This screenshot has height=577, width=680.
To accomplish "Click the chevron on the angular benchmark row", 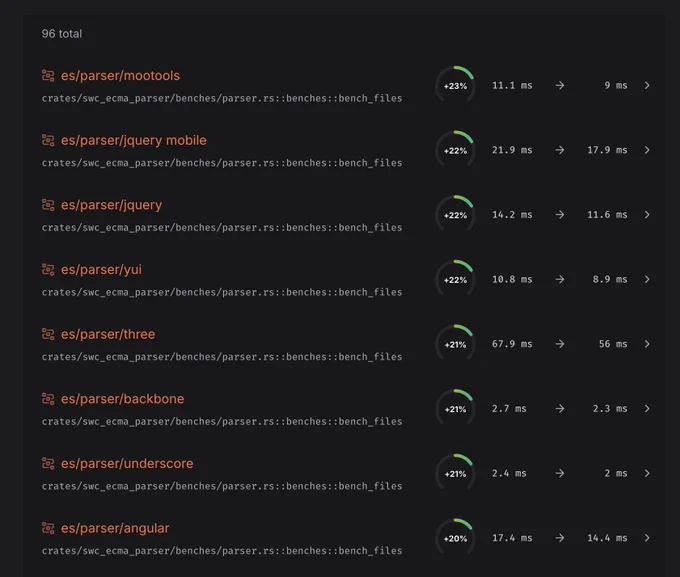I will [647, 538].
